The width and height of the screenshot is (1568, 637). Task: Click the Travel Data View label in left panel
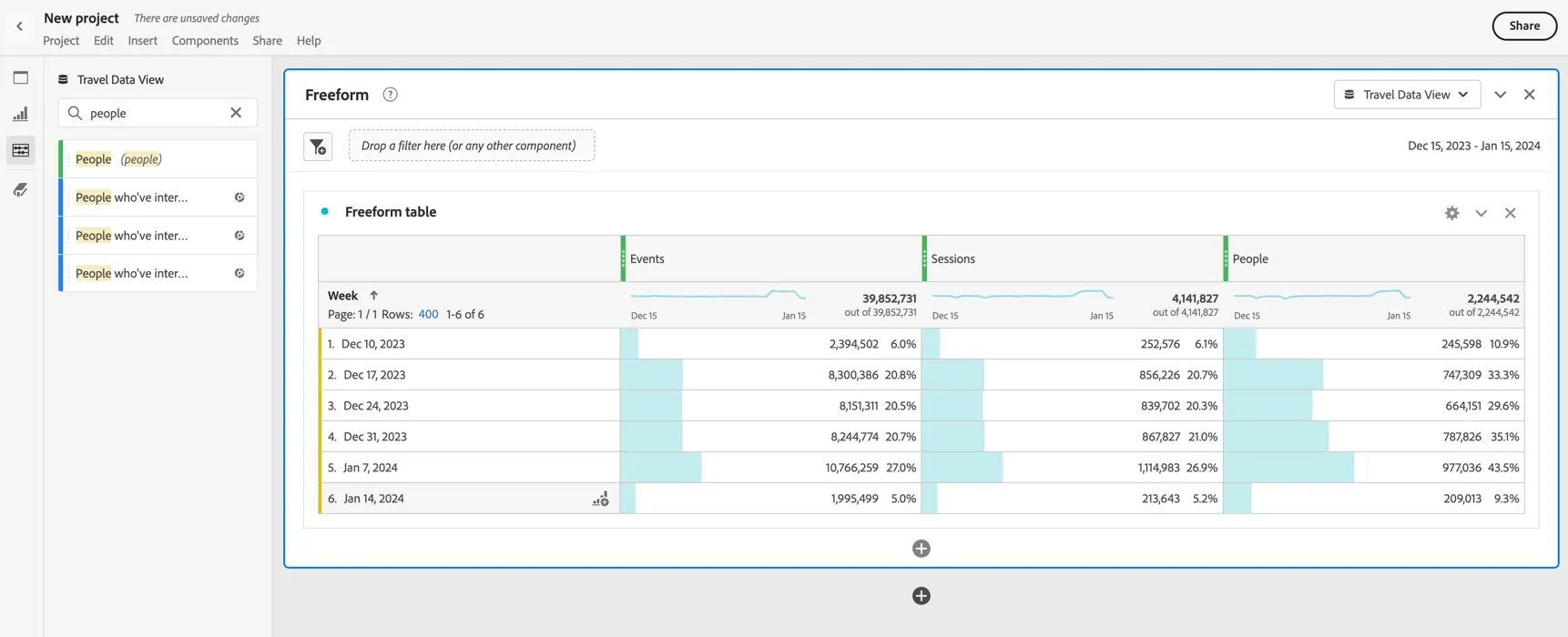coord(120,80)
